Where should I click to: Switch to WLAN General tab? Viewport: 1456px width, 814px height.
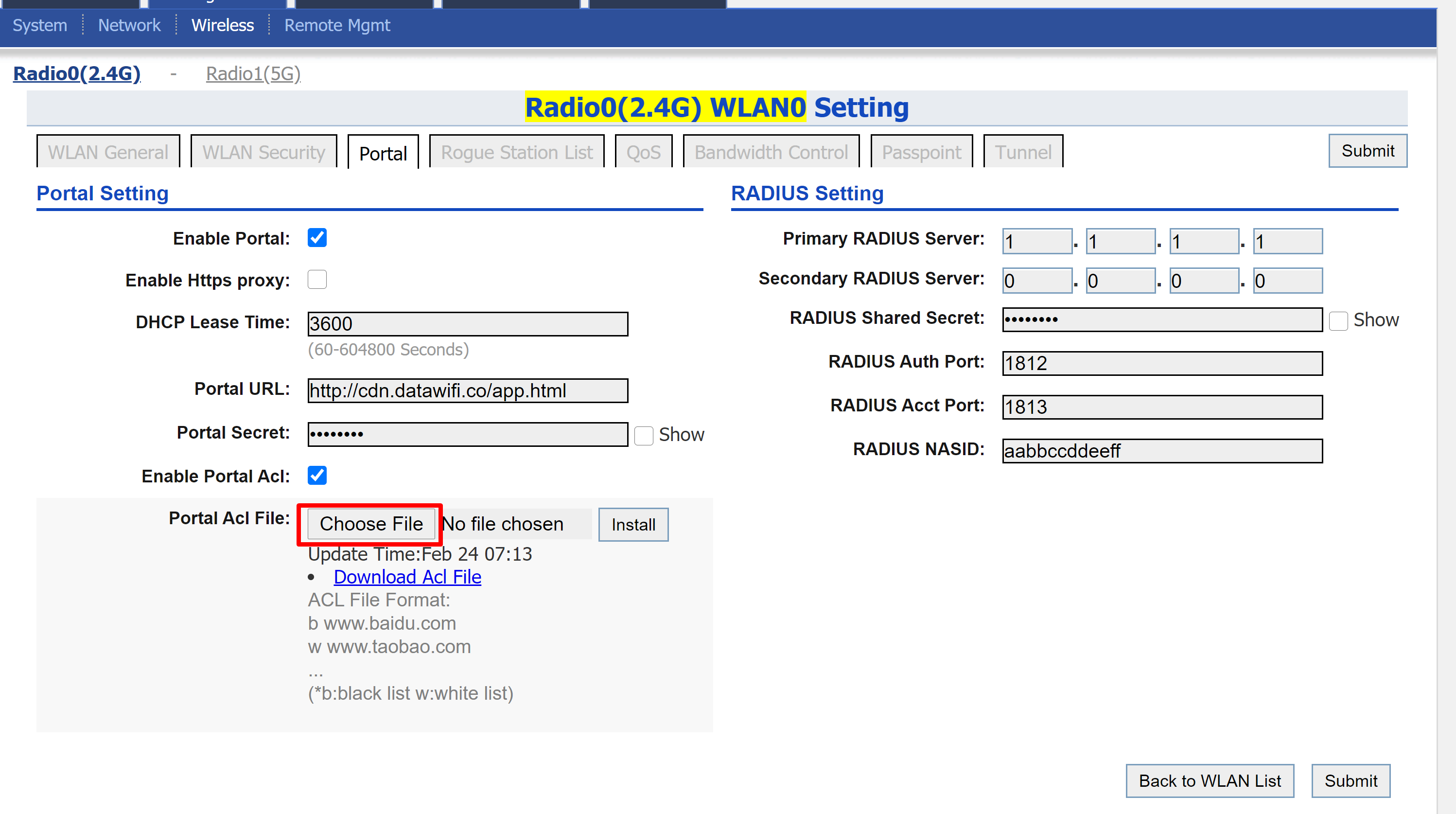pos(108,152)
